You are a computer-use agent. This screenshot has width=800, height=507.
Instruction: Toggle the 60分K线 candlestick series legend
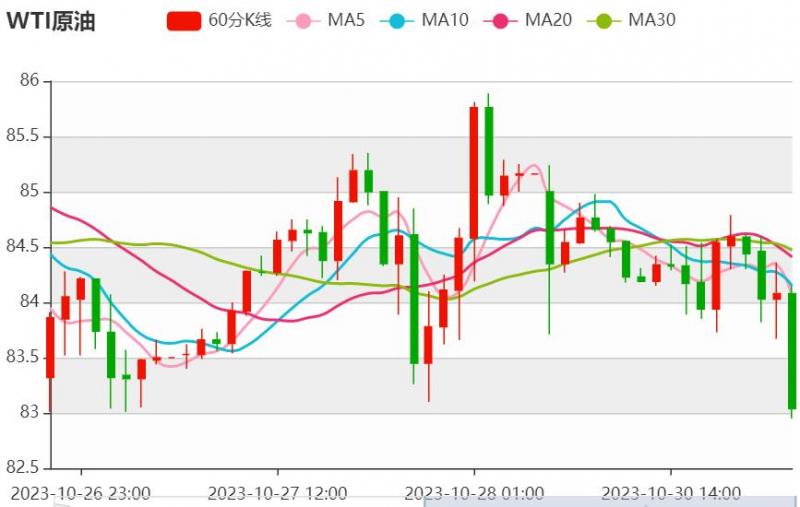click(219, 20)
